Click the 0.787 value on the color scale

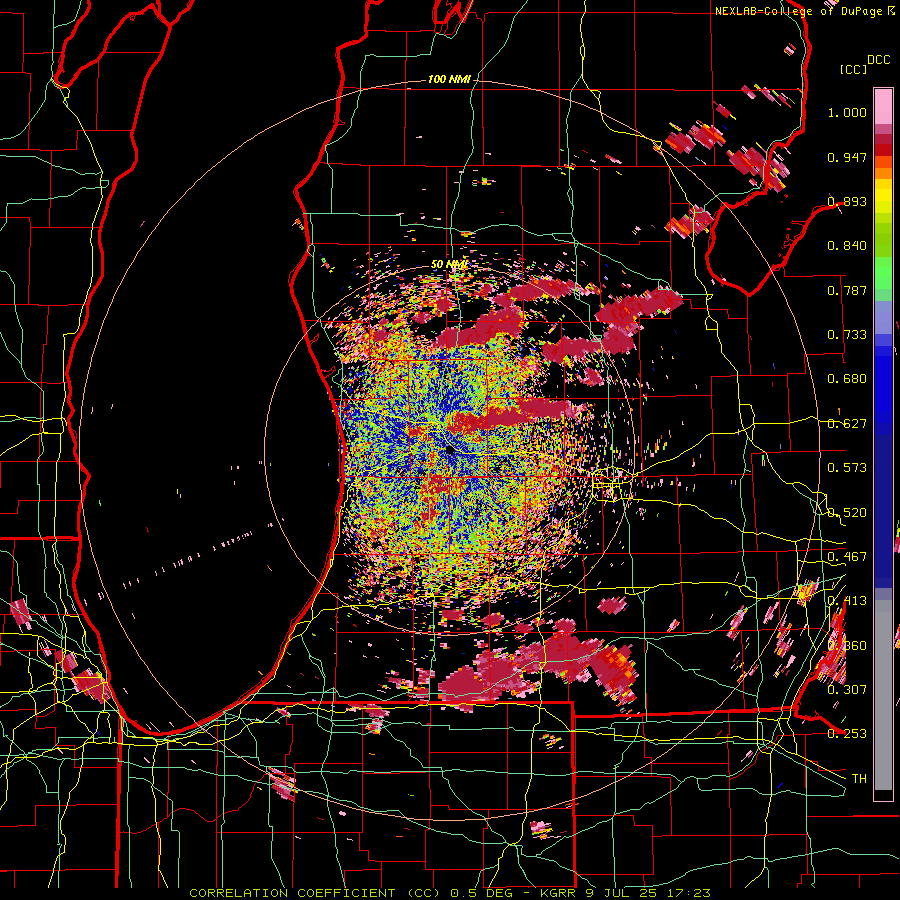847,290
